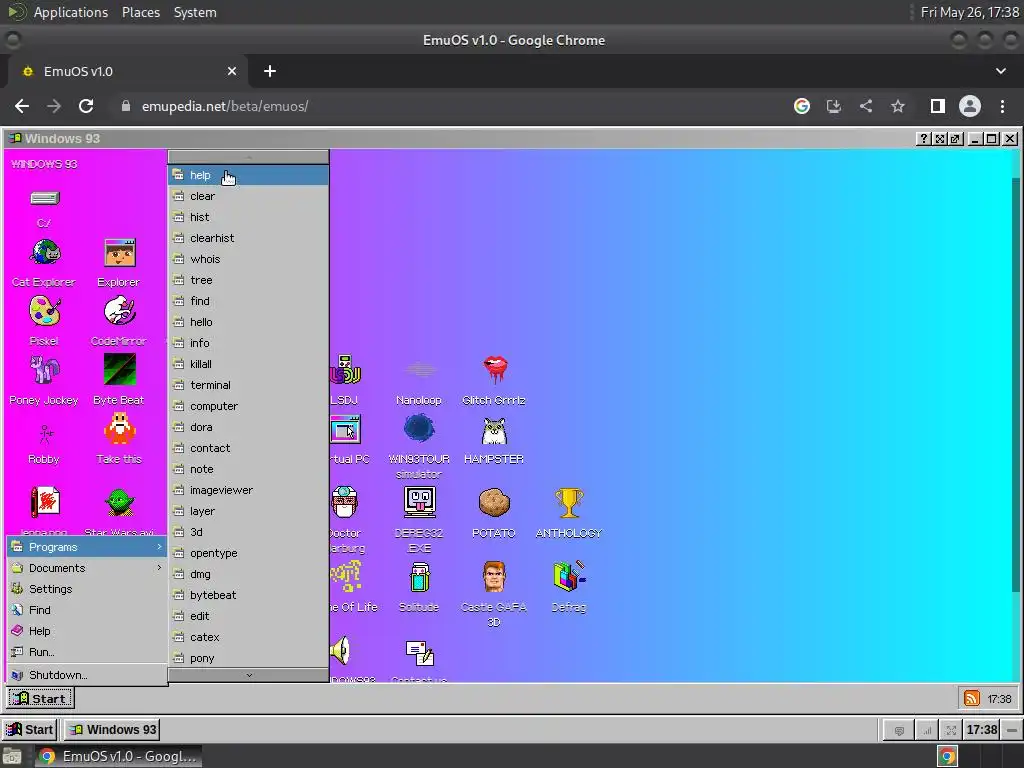
Task: Click the EmuOS help question-mark icon
Action: pyautogui.click(x=923, y=138)
